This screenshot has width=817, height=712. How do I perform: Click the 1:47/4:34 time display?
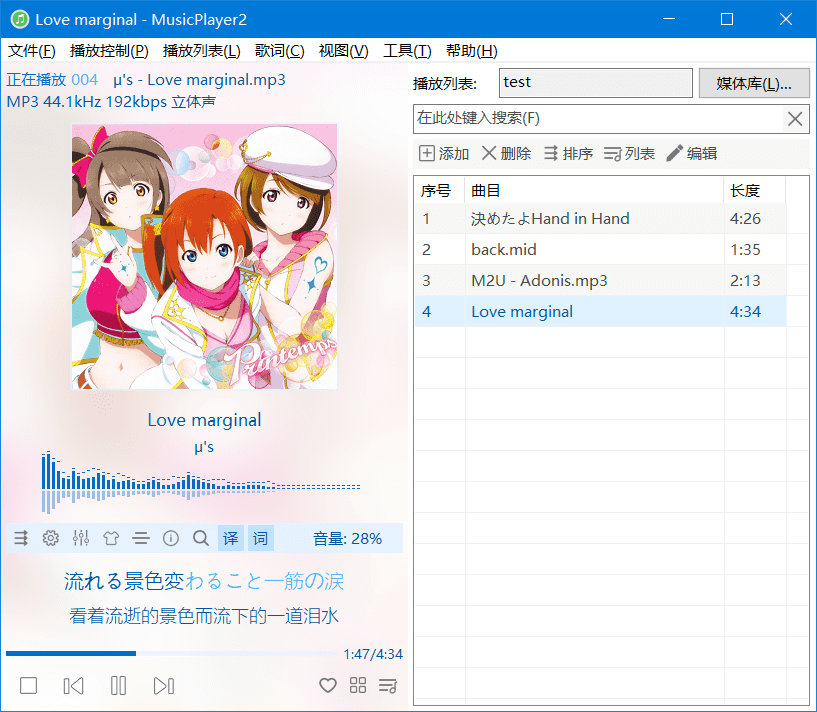click(x=373, y=654)
